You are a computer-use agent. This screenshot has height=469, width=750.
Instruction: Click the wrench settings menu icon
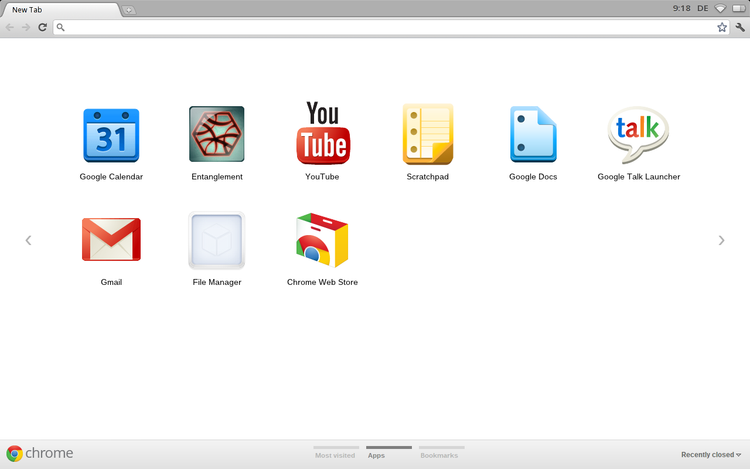pyautogui.click(x=740, y=27)
